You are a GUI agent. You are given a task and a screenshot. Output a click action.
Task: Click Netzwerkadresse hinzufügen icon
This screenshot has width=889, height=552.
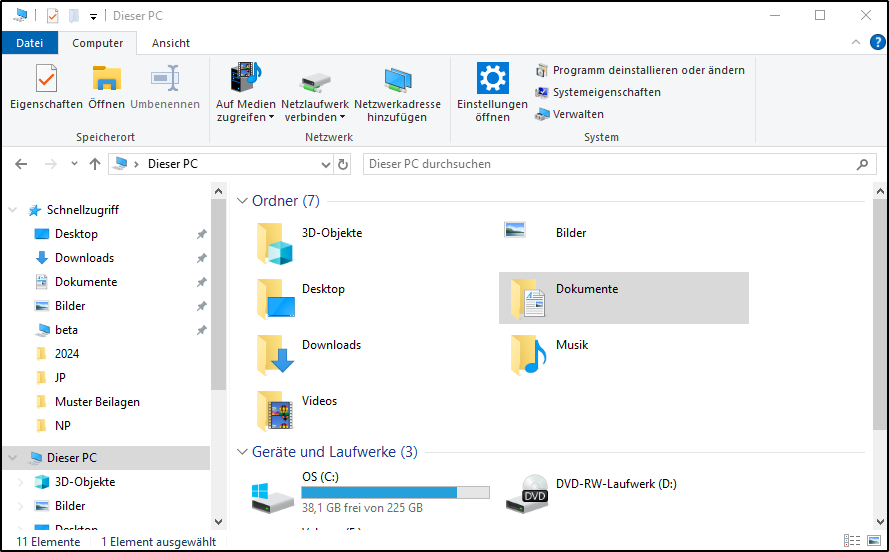point(397,80)
